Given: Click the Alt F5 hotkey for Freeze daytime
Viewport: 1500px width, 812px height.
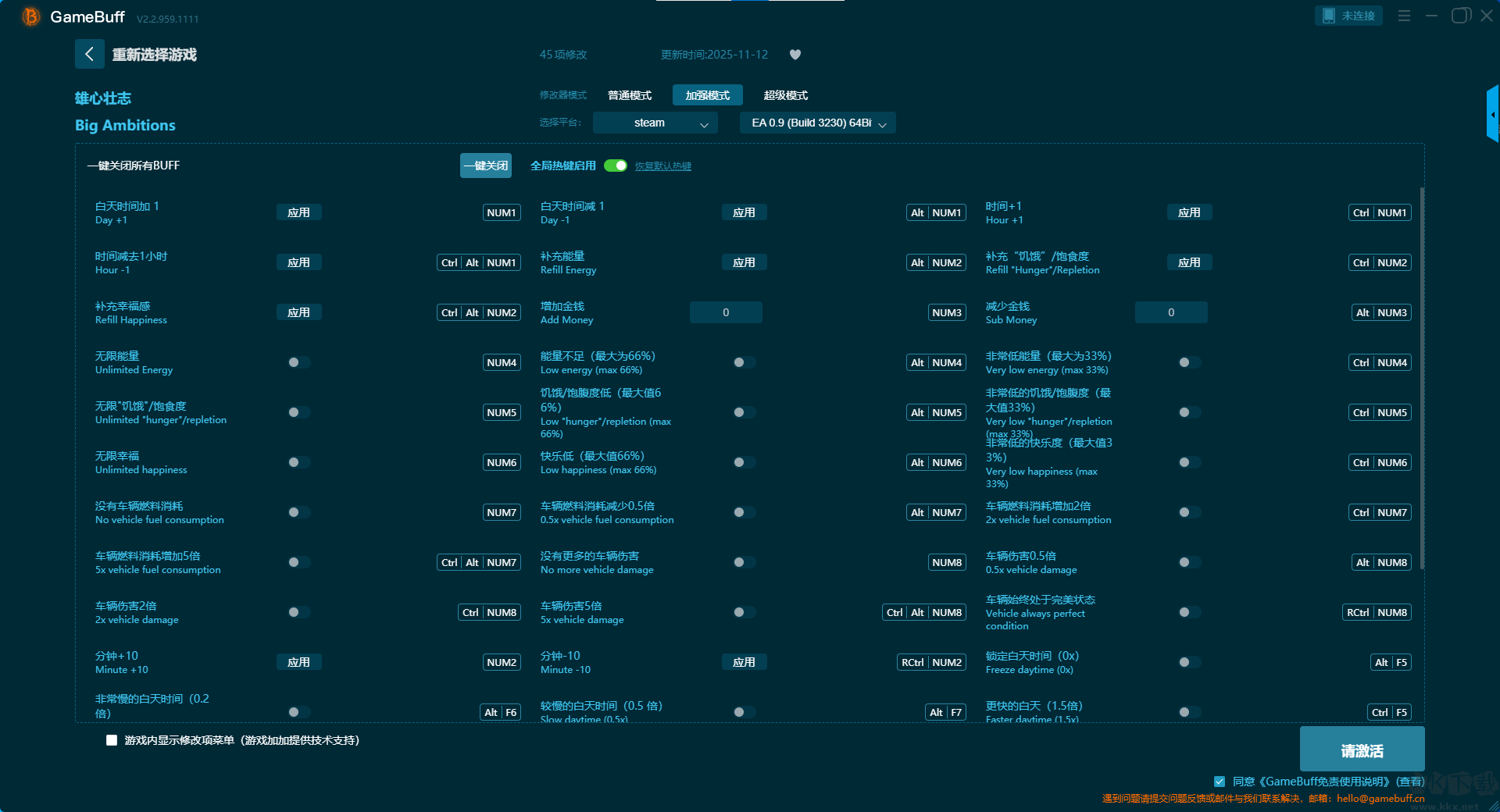Looking at the screenshot, I should tap(1391, 662).
